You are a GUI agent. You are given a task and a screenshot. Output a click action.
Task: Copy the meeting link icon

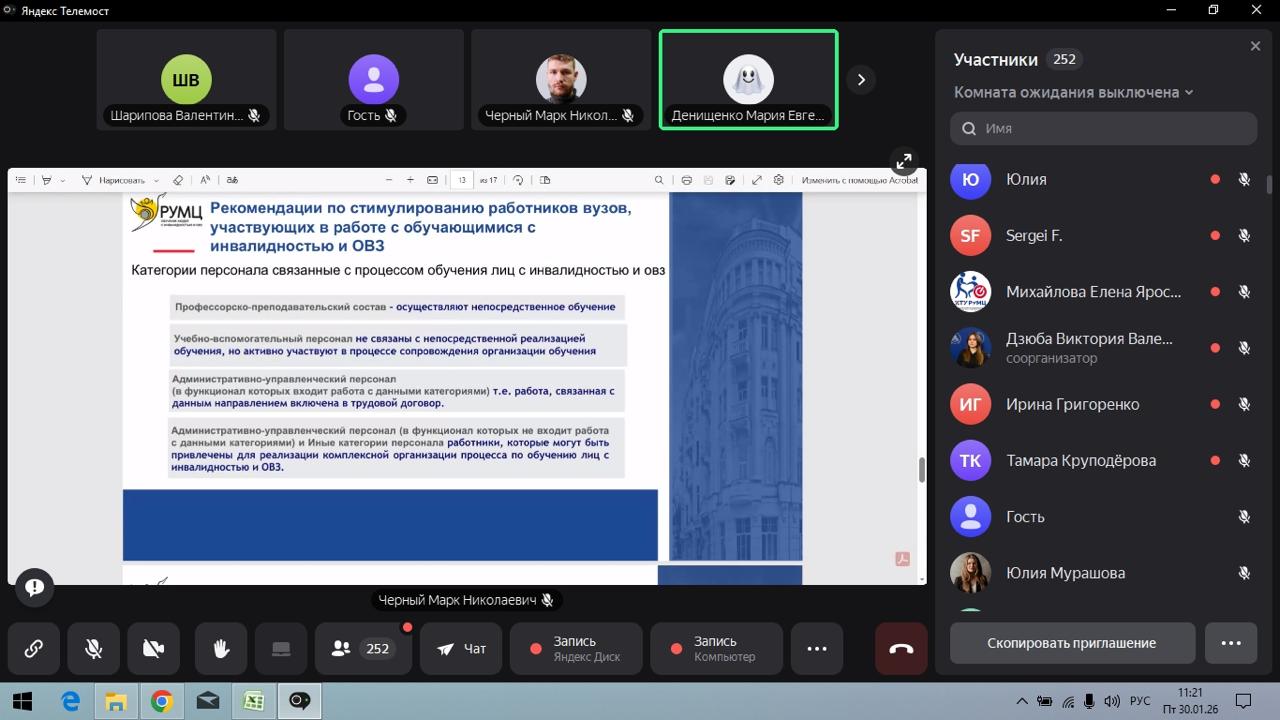click(x=34, y=649)
